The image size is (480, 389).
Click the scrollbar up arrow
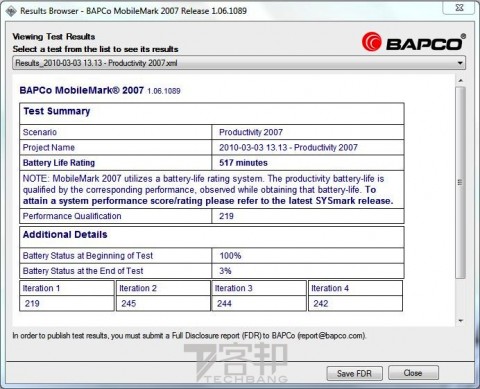(461, 81)
